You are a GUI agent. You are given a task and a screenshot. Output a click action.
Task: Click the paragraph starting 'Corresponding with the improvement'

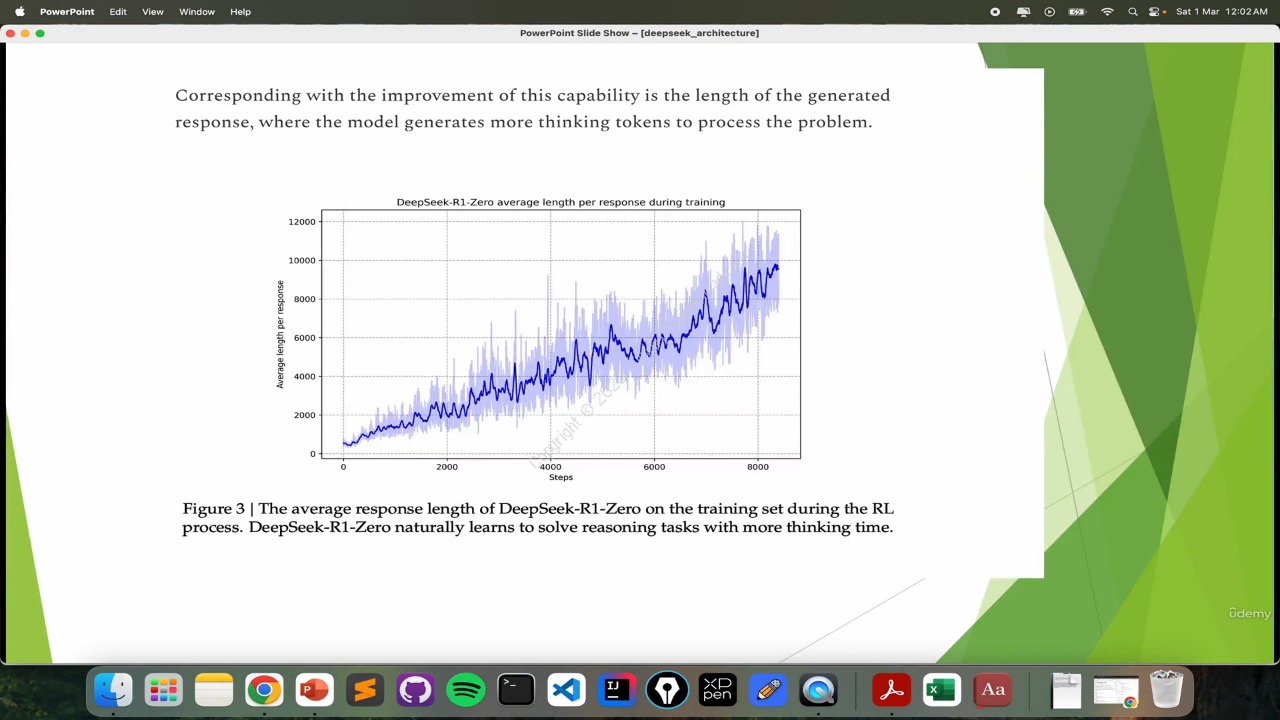coord(532,108)
